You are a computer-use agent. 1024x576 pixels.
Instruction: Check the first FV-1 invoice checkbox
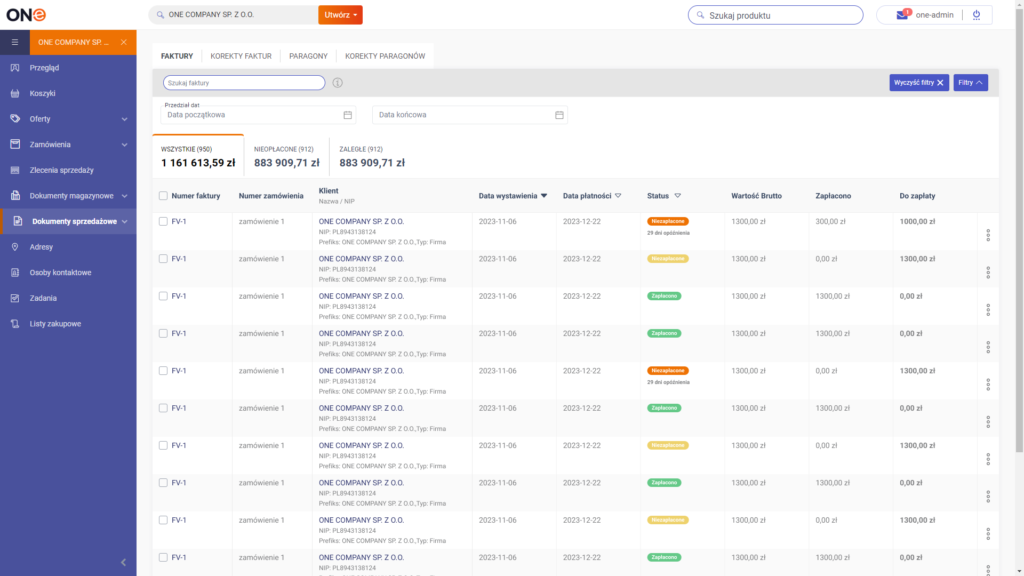click(x=163, y=221)
